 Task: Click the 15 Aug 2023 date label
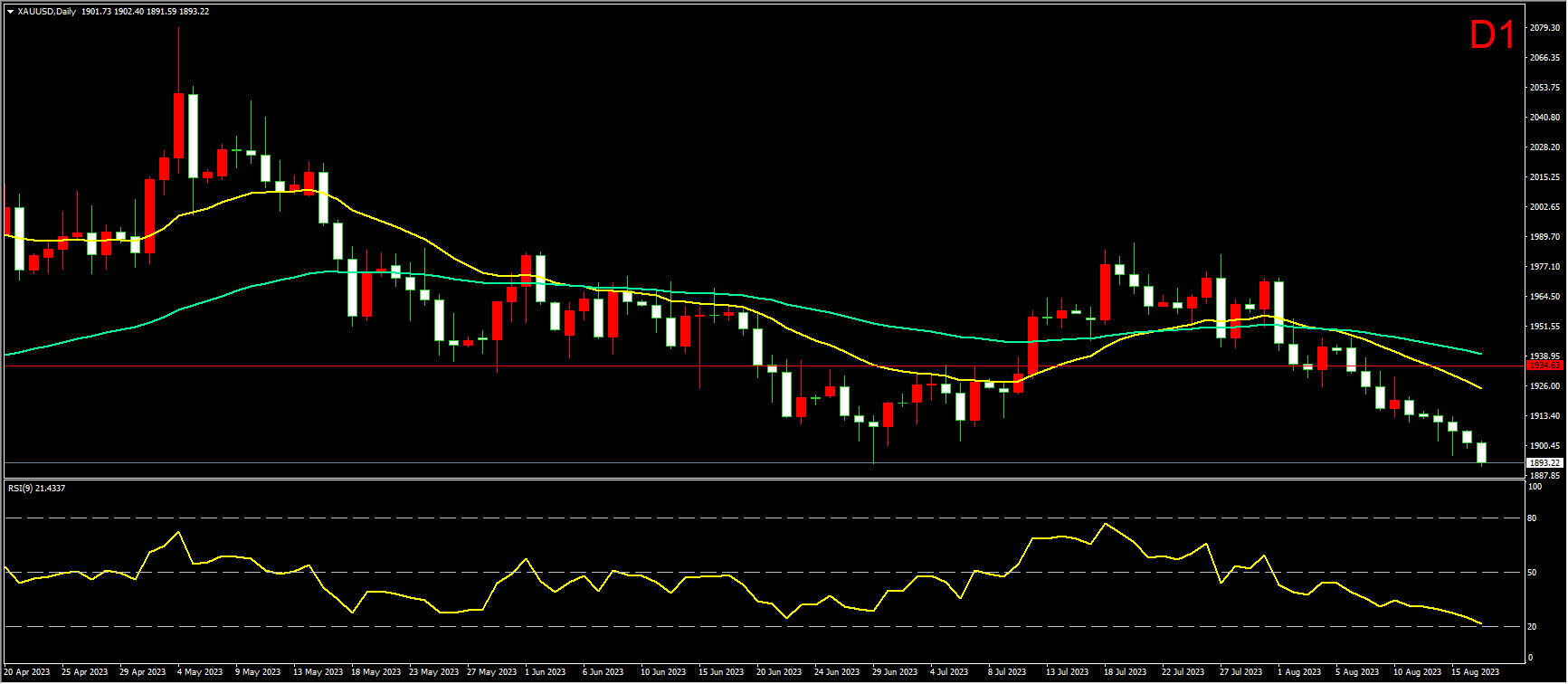click(x=1475, y=672)
